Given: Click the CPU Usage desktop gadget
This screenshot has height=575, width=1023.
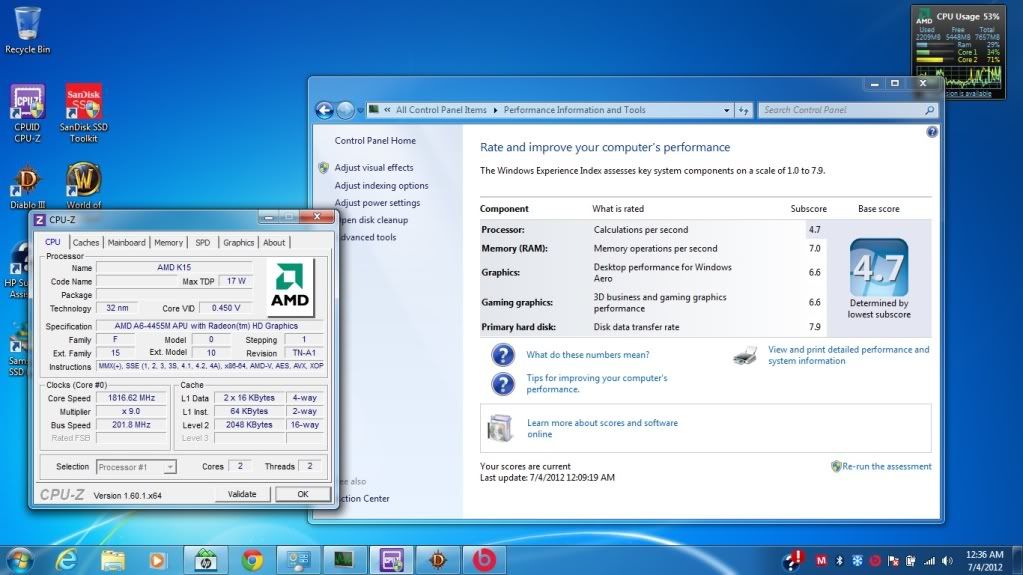Looking at the screenshot, I should click(958, 52).
